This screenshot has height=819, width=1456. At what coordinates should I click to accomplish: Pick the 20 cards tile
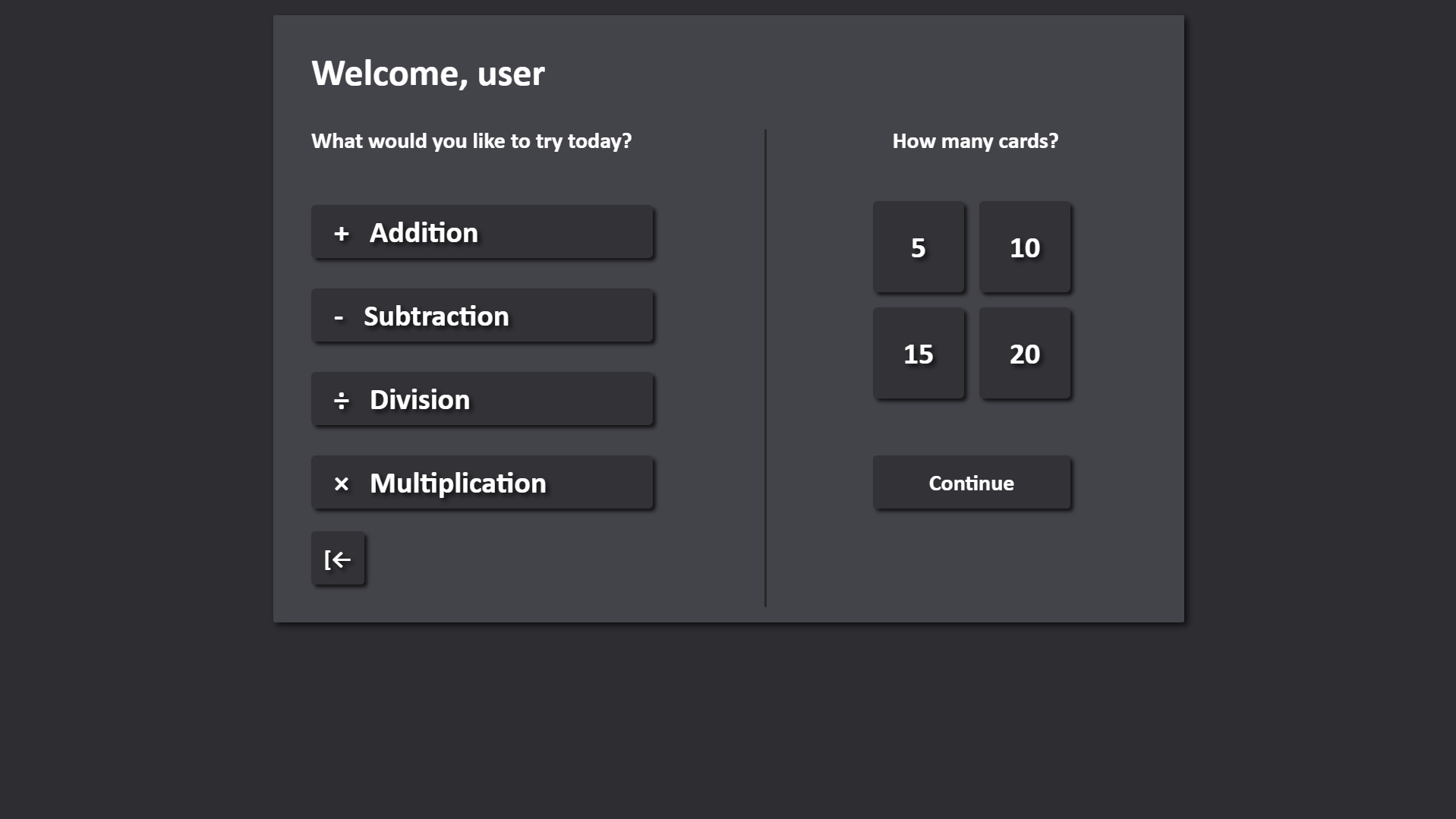click(1024, 354)
